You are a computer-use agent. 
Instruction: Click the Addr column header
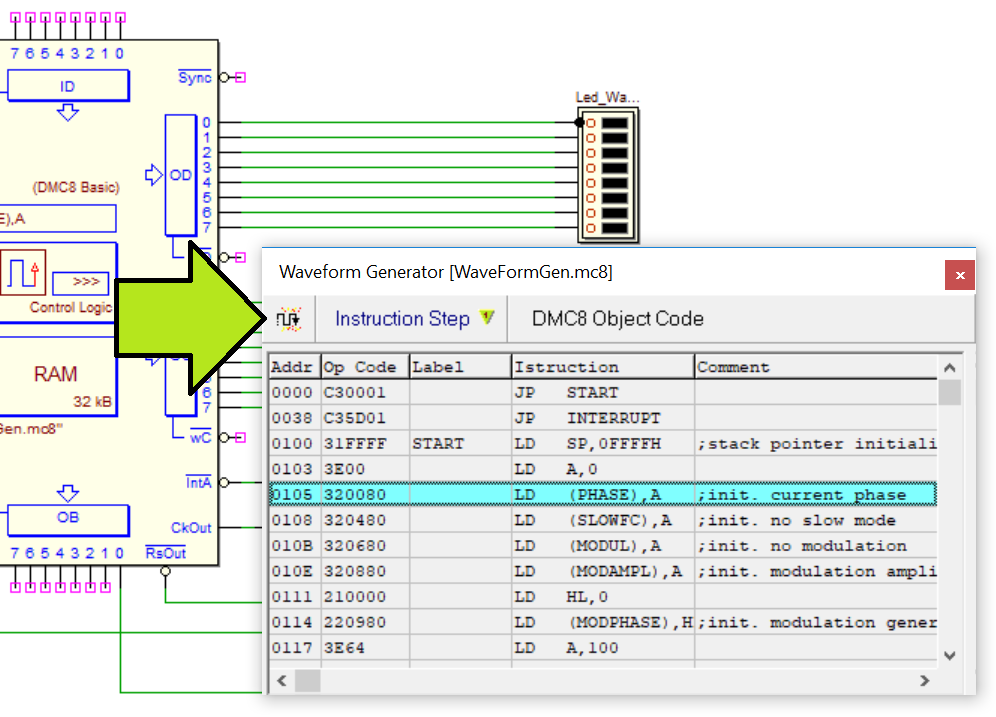coord(295,367)
